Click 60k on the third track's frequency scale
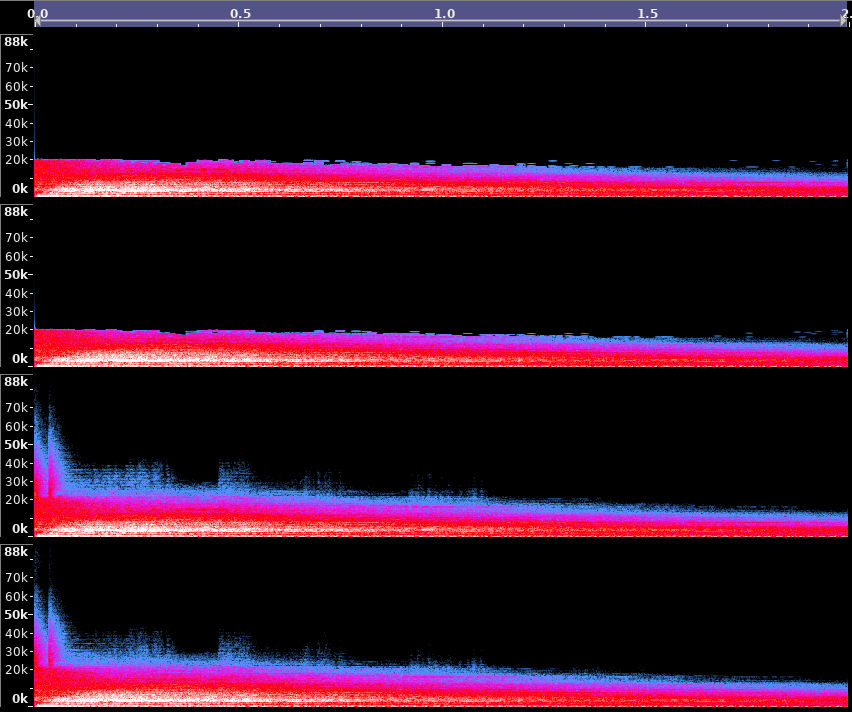Viewport: 852px width, 712px height. [16, 426]
